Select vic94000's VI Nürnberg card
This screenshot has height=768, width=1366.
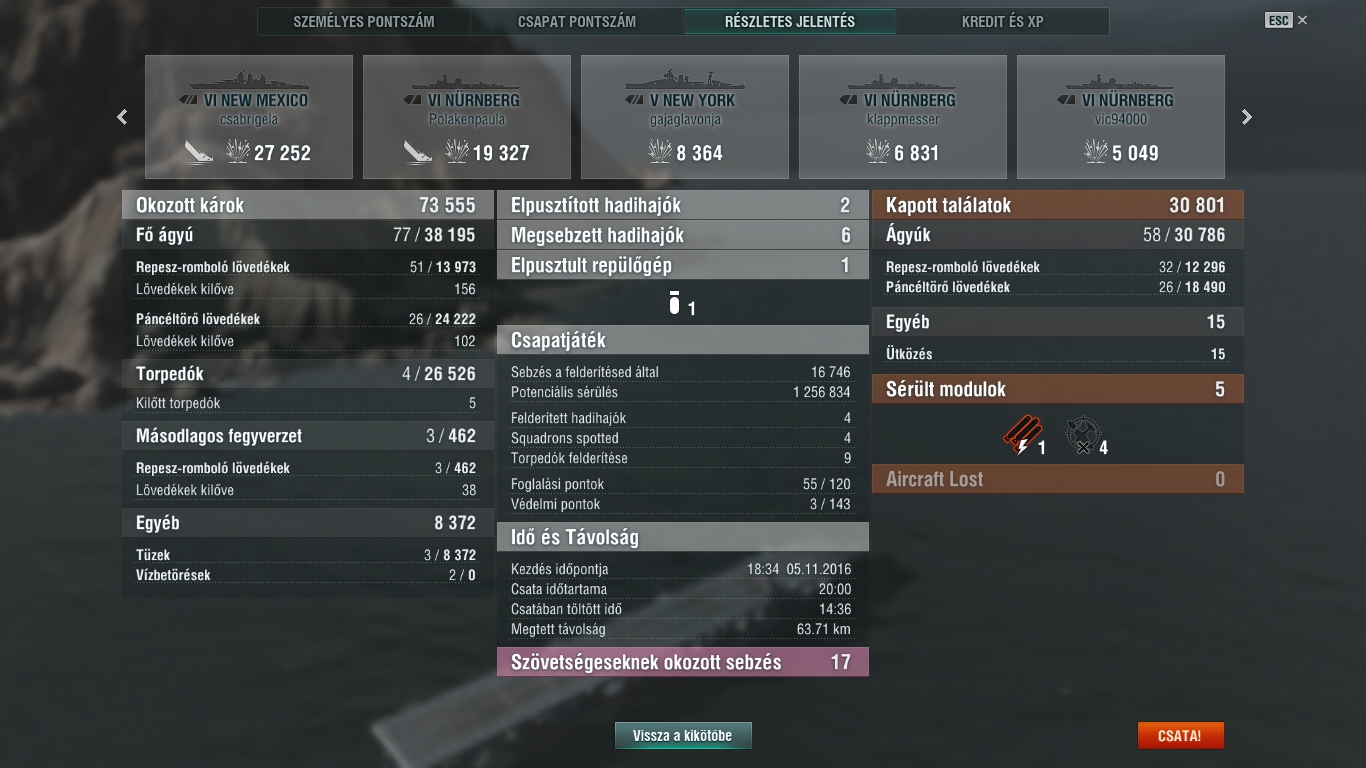[x=1121, y=117]
